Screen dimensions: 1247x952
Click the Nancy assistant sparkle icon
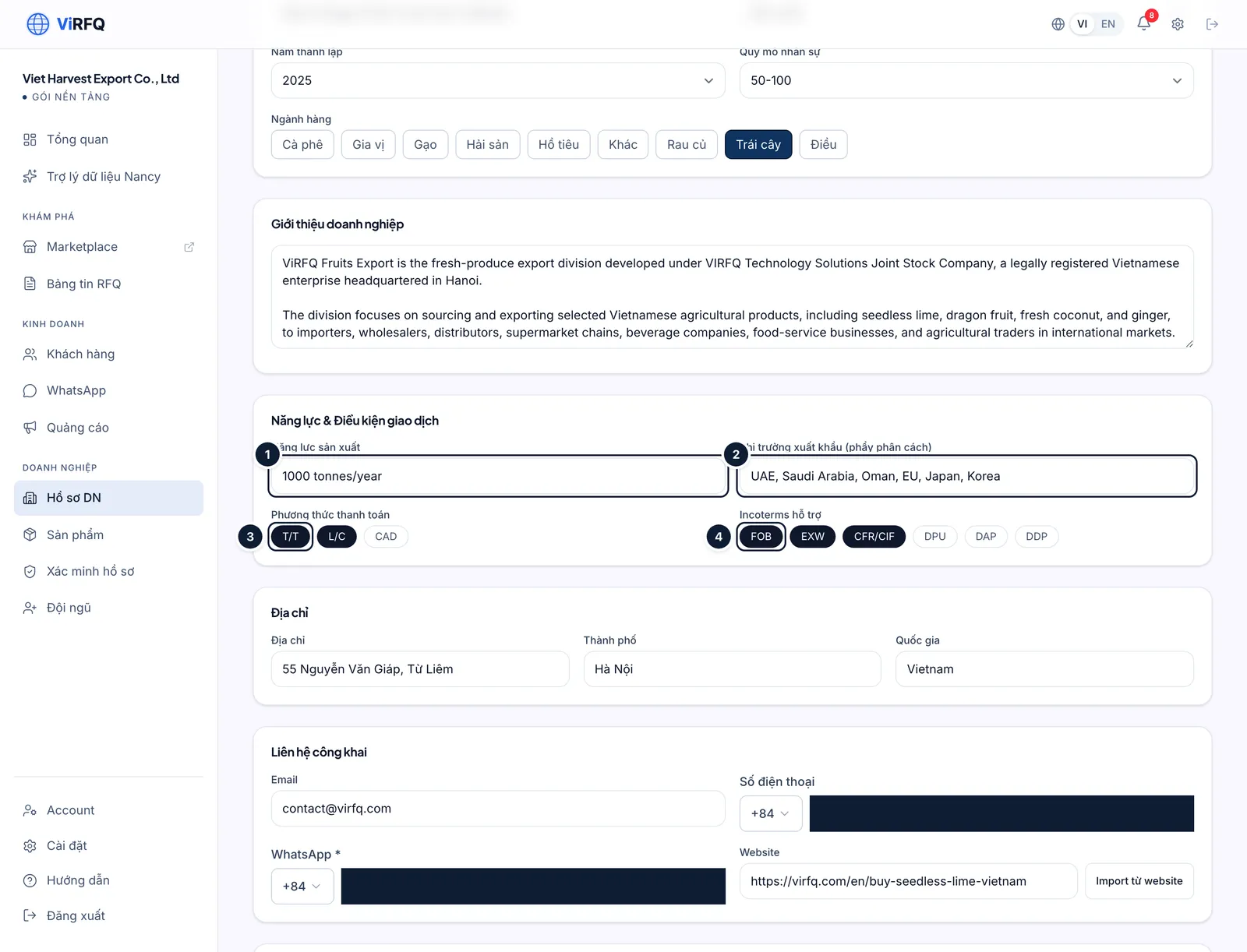30,177
